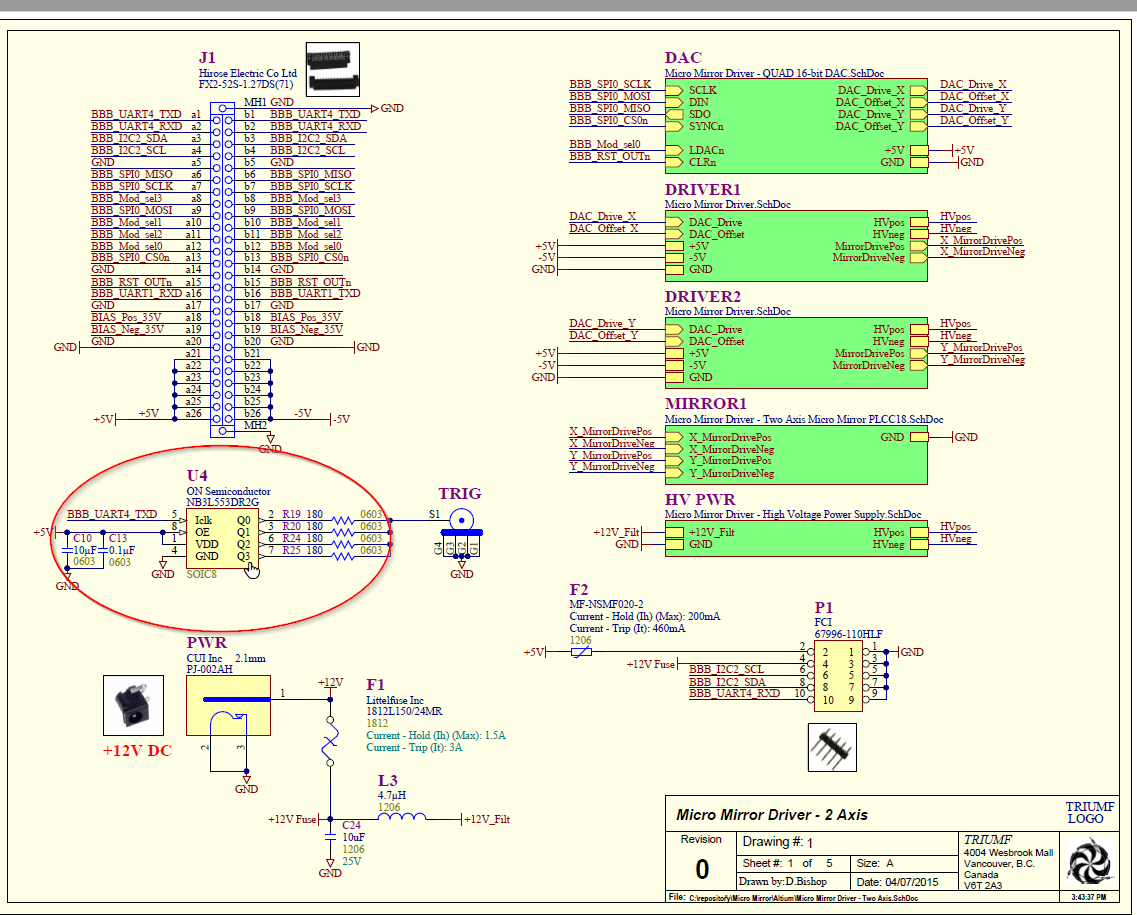The height and width of the screenshot is (915, 1137).
Task: Click the 'PJ-002AH' part number text
Action: [210, 669]
